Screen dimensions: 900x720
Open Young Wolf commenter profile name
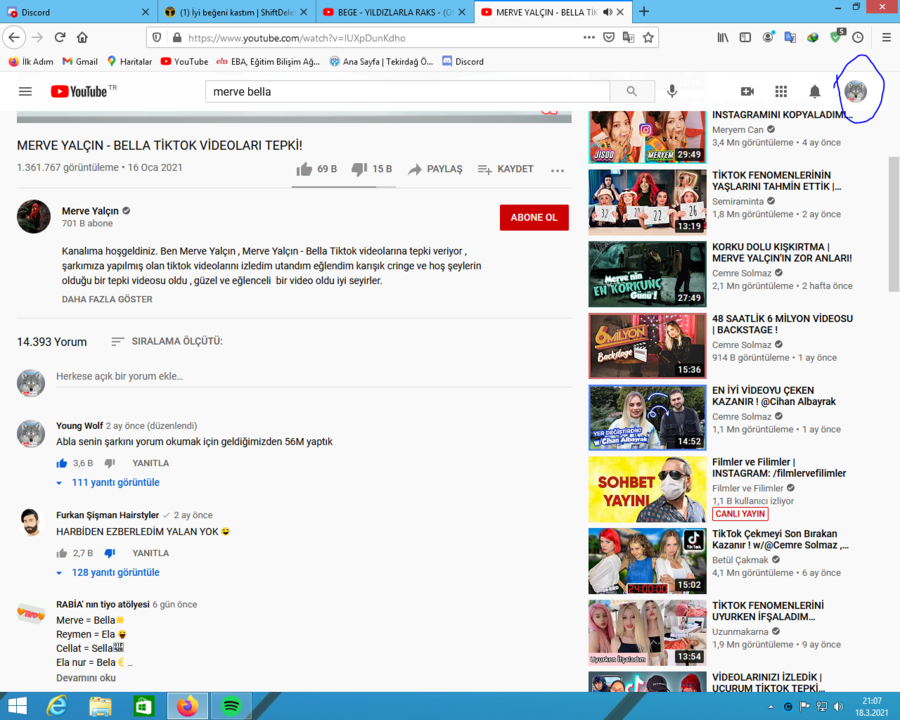(79, 425)
